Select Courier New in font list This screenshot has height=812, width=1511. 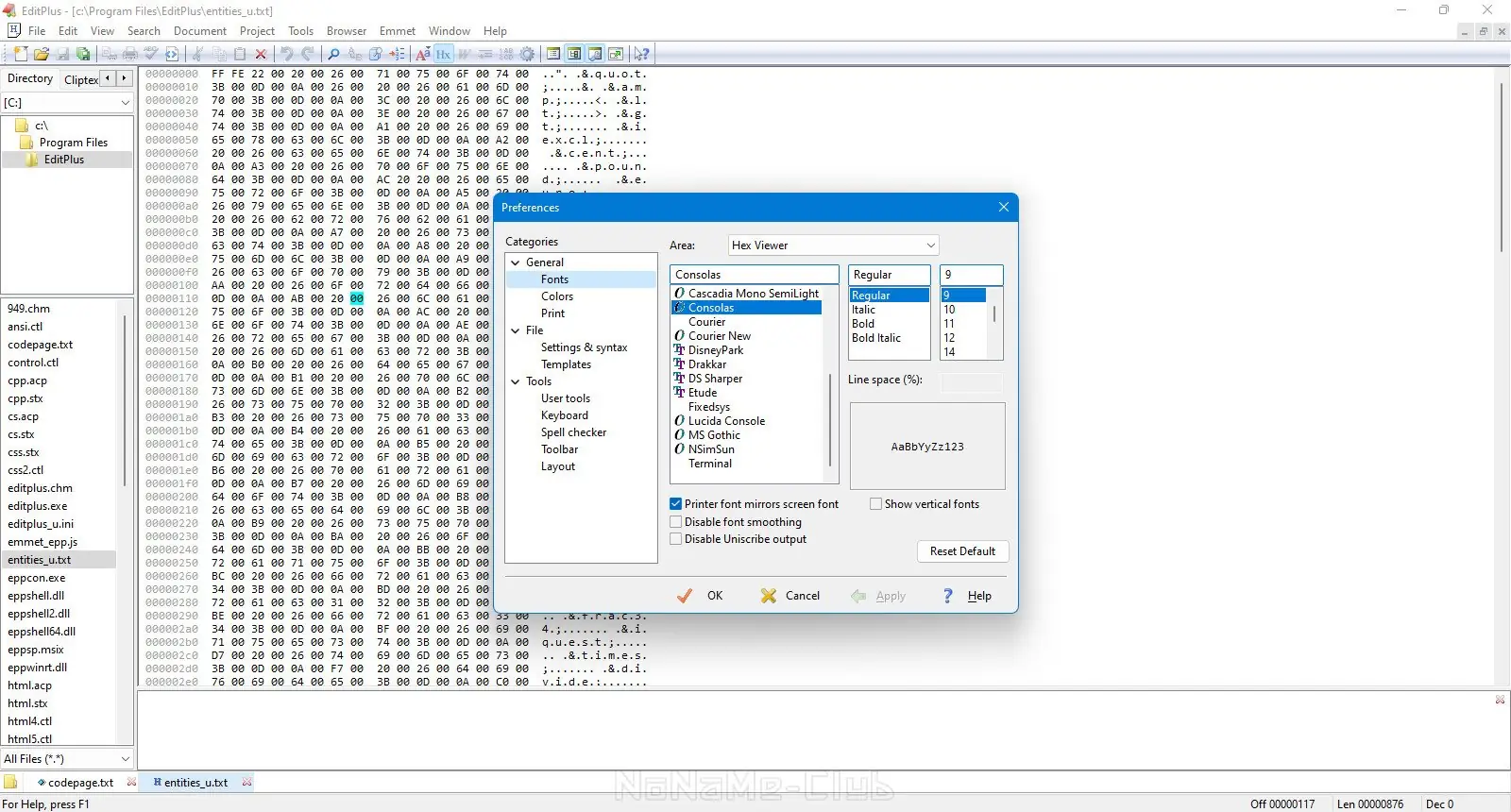[720, 336]
